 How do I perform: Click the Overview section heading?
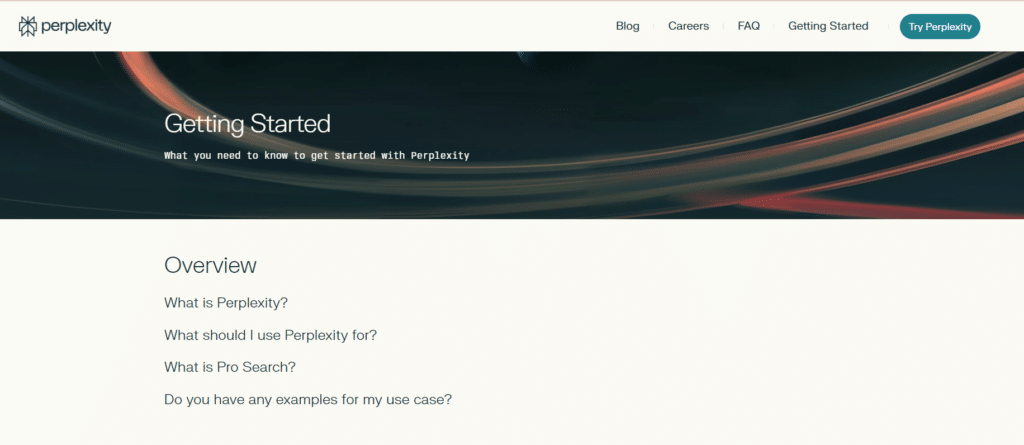pos(210,265)
